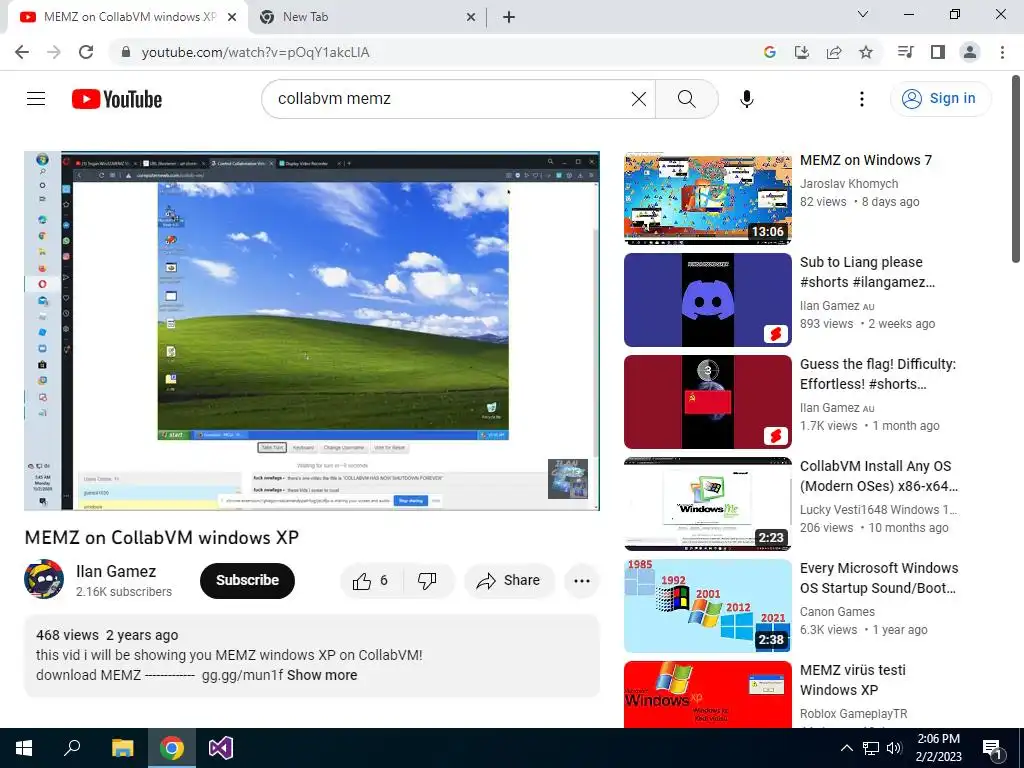
Task: Open MEMZ on Windows 7 title
Action: coord(865,160)
